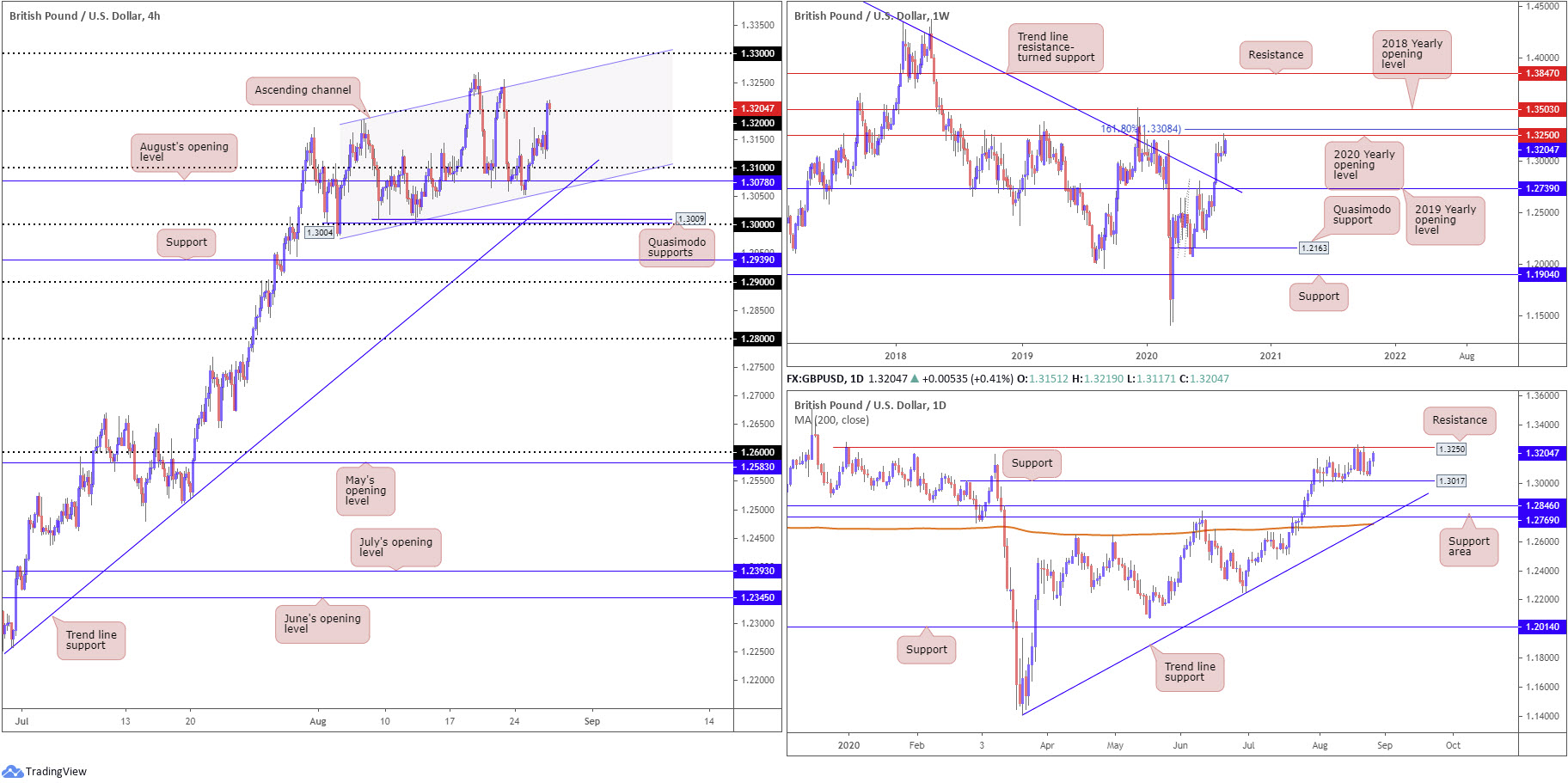1568x783 pixels.
Task: Select Trend line support callout on 4h chart
Action: [91, 640]
